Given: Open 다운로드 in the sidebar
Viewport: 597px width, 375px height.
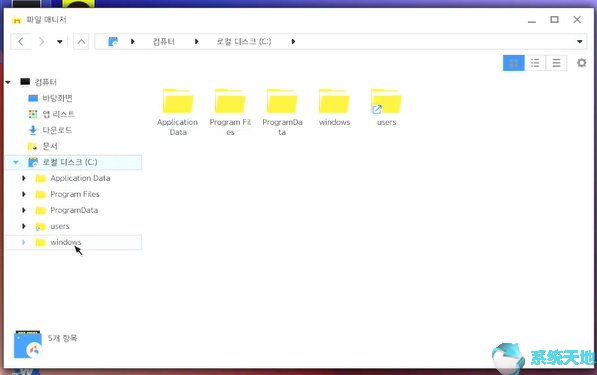Looking at the screenshot, I should (x=57, y=130).
